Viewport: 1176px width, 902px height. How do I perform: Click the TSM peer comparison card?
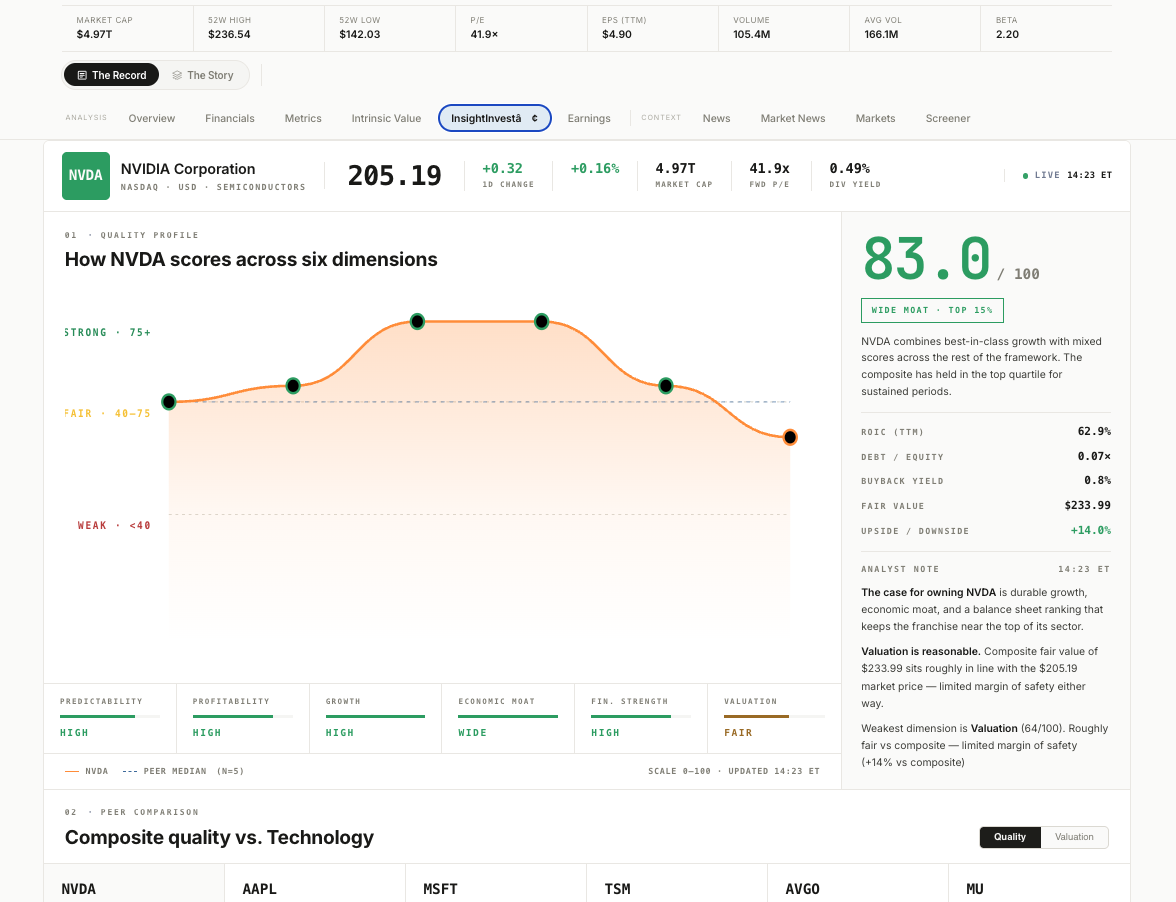click(677, 883)
